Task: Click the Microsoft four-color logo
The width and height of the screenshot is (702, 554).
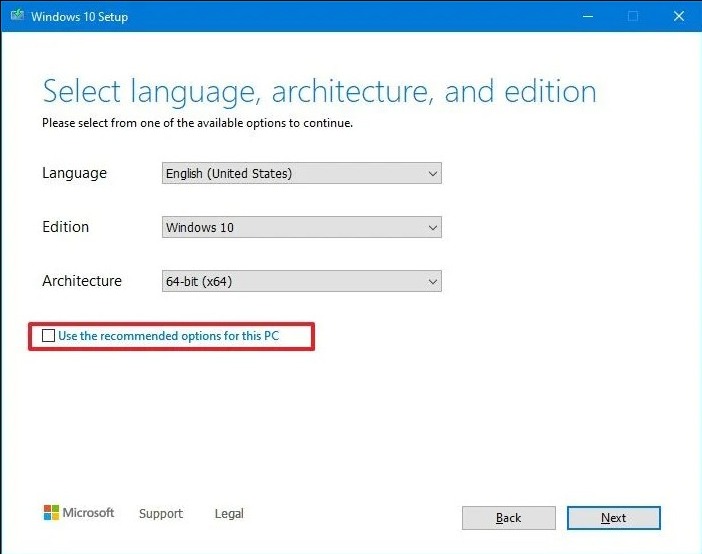Action: [x=51, y=513]
